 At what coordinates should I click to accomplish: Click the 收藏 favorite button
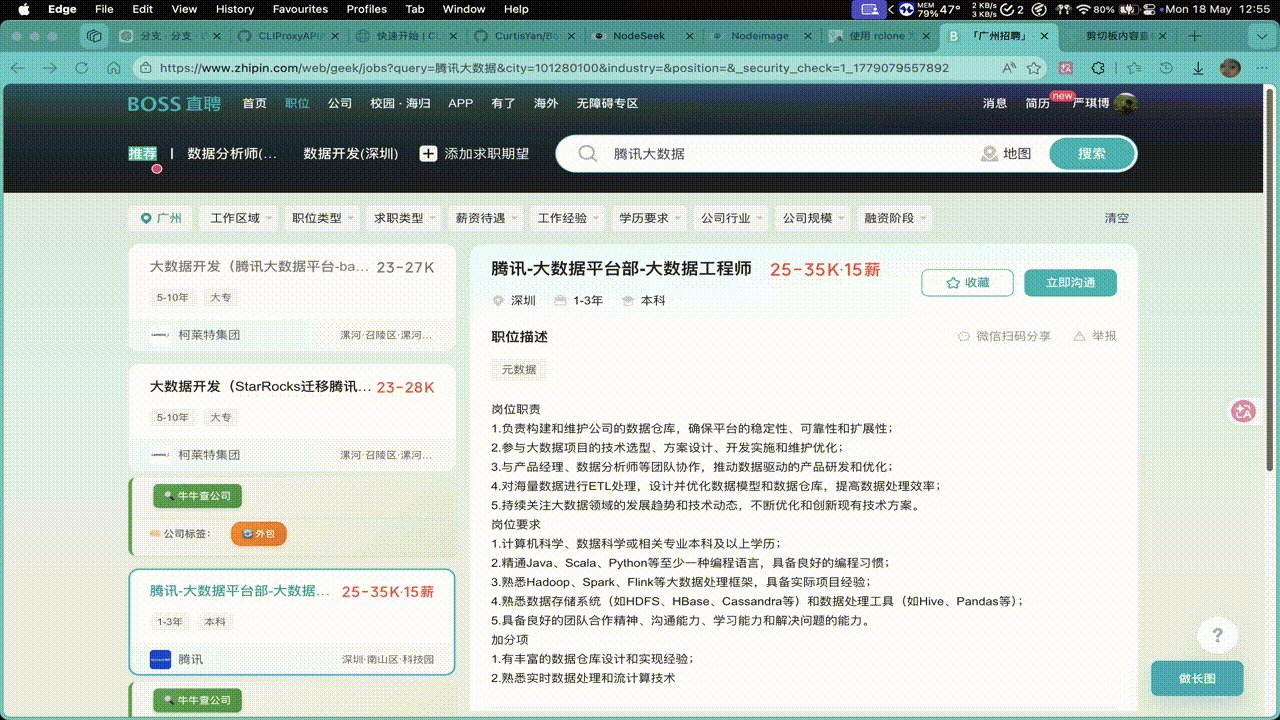click(x=967, y=283)
